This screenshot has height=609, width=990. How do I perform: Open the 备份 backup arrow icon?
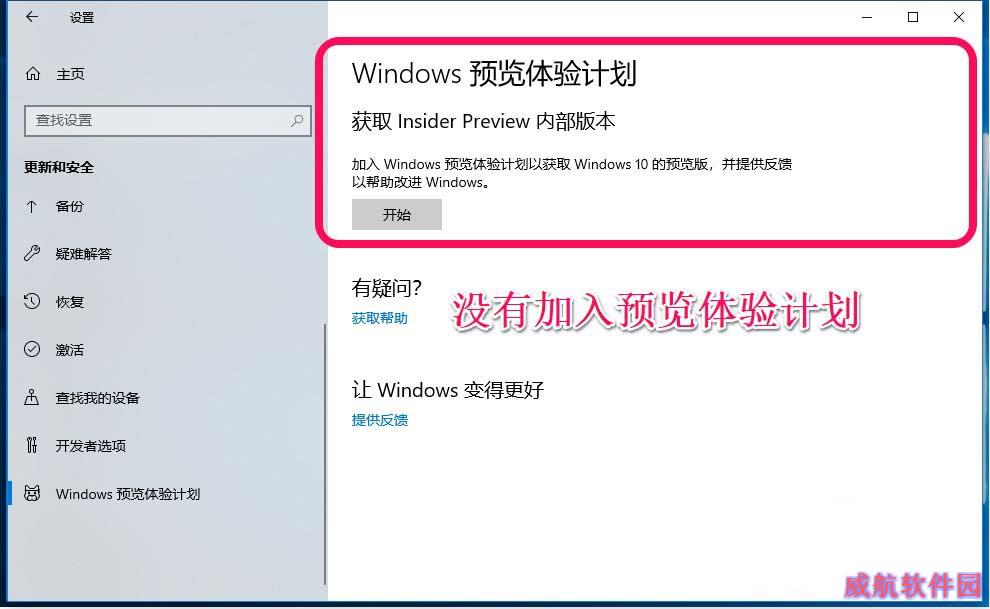point(32,206)
